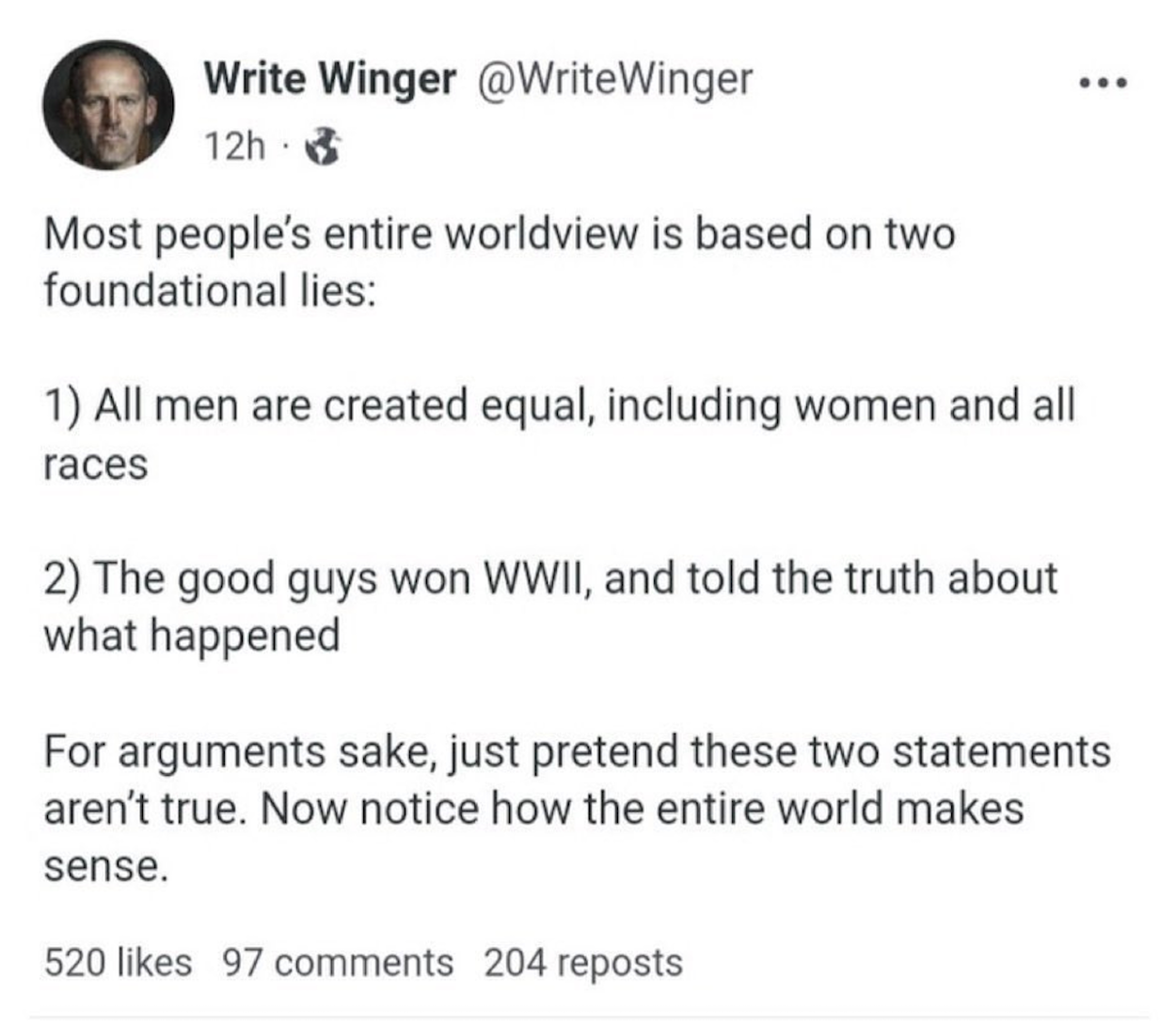Click the line starting with "1)"
The image size is (1176, 1025).
click(x=559, y=405)
